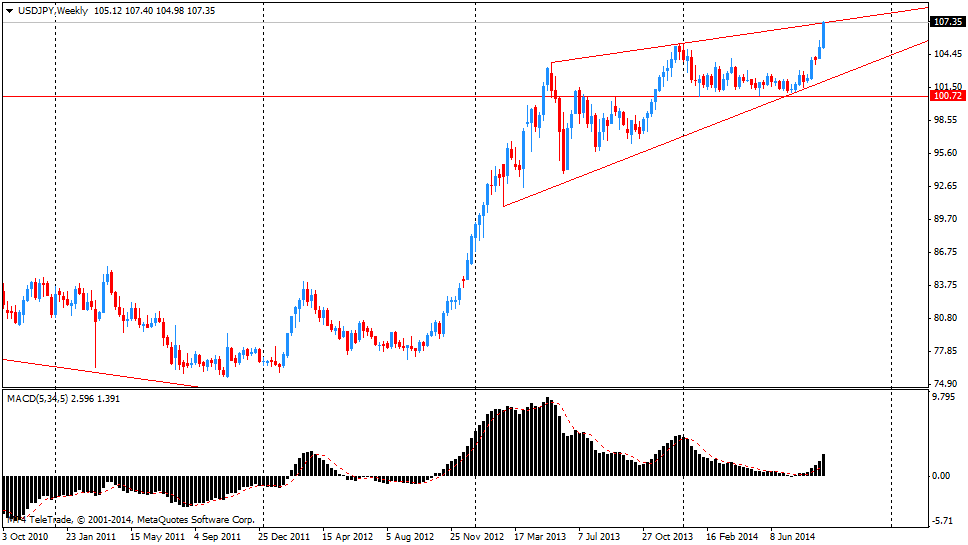This screenshot has height=545, width=968.
Task: Click the 5 Aug 2012 date label
Action: coord(411,536)
